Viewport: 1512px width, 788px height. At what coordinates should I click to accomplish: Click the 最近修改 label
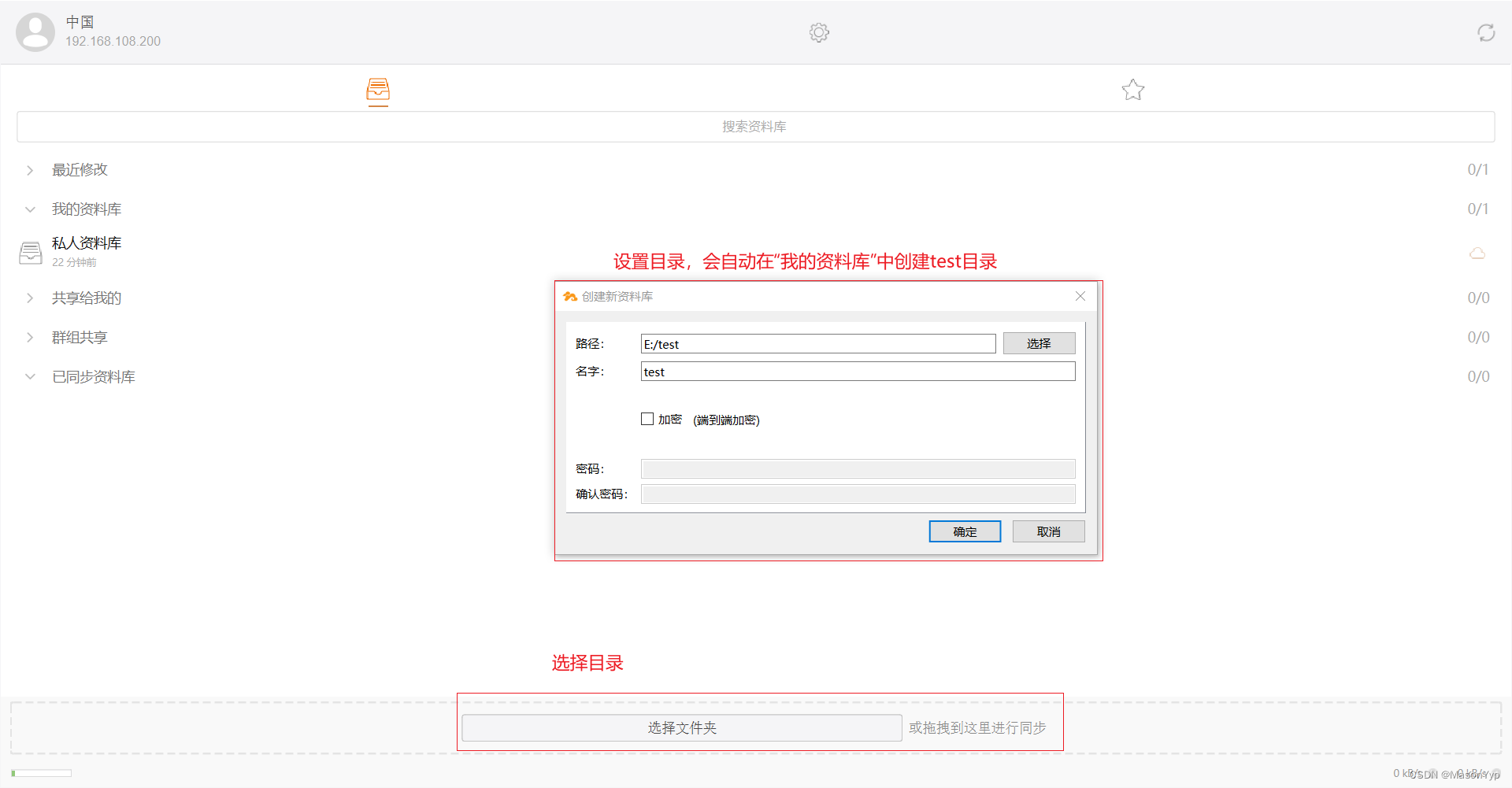pos(80,170)
